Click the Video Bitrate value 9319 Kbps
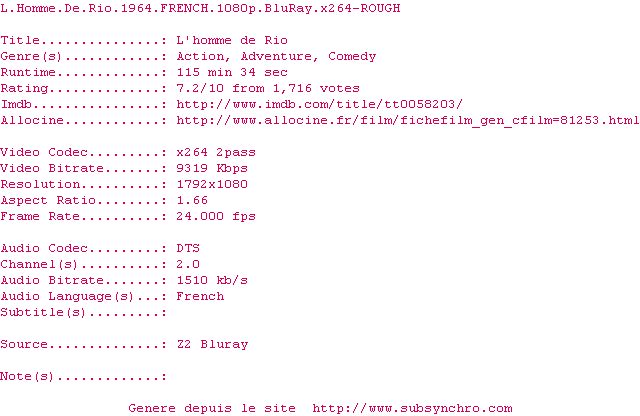Image resolution: width=640 pixels, height=416 pixels. coord(212,168)
